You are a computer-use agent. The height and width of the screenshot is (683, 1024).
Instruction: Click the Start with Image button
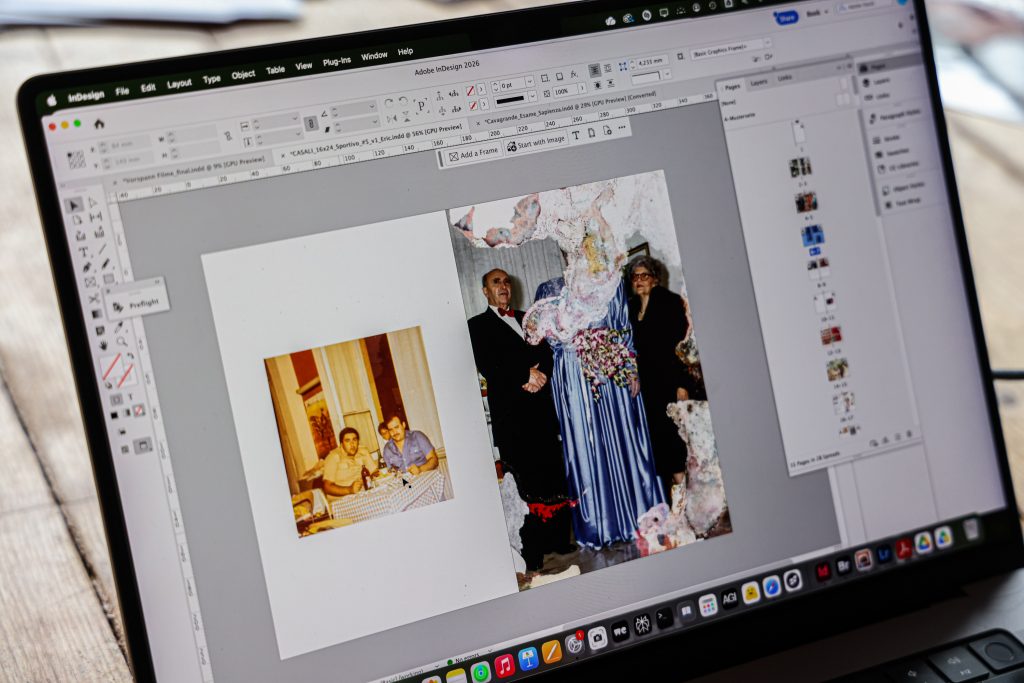[536, 143]
